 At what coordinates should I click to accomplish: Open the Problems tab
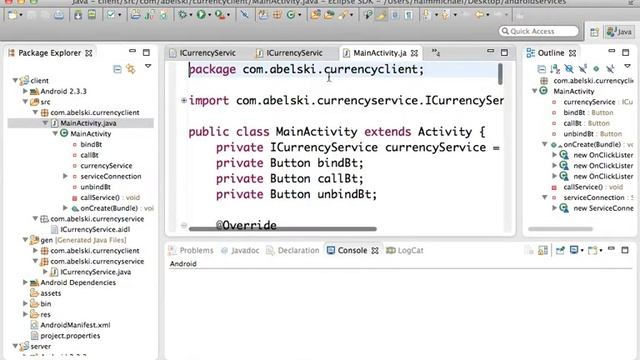point(191,250)
